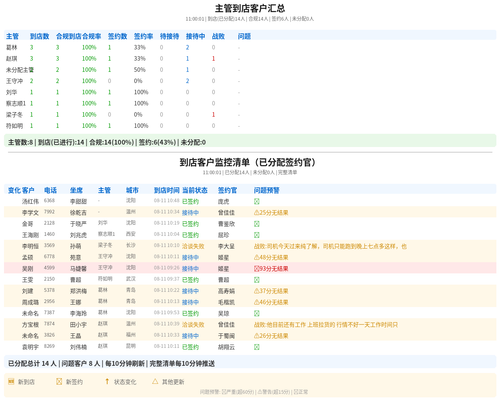Click the 已分配总计 14 人 footer bar
This screenshot has width=500, height=414.
pos(250,363)
